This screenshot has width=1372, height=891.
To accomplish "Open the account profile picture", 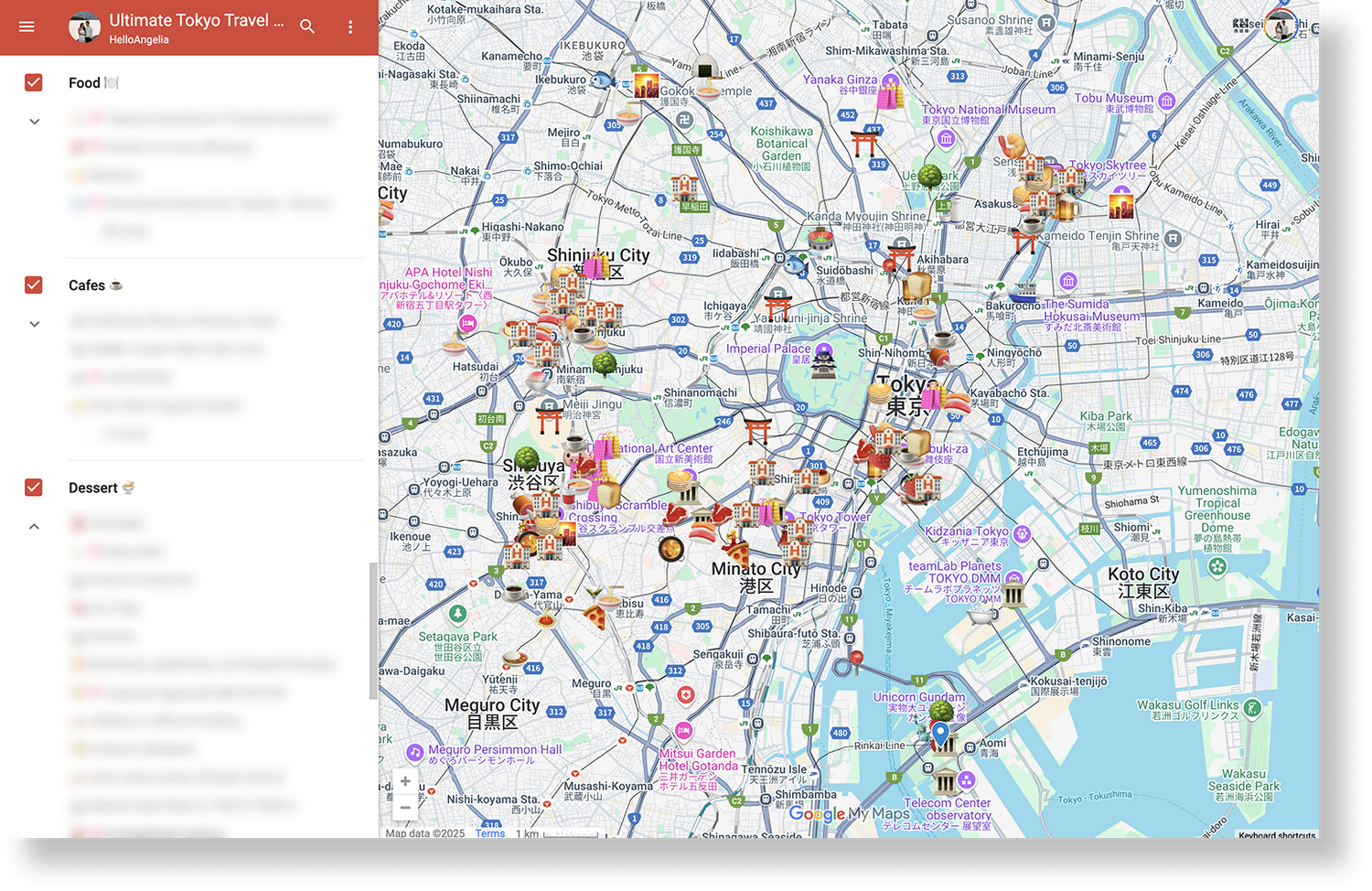I will click(x=1281, y=26).
